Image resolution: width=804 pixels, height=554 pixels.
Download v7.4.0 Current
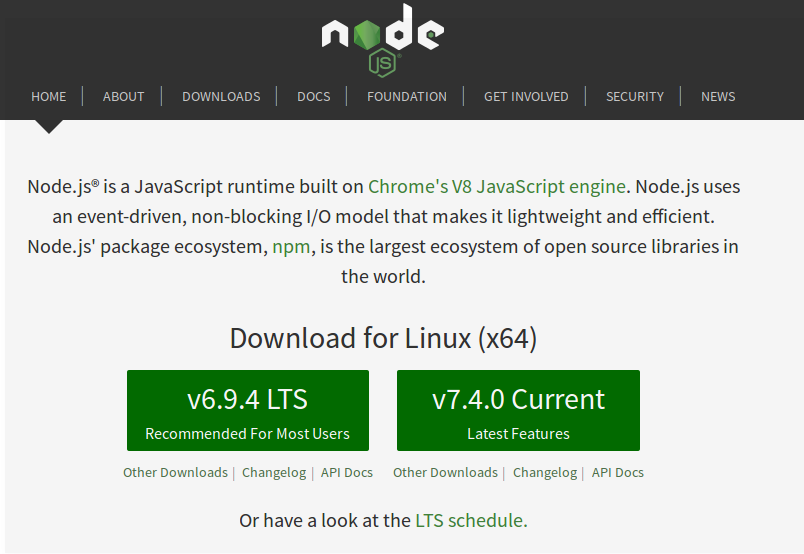pos(518,410)
